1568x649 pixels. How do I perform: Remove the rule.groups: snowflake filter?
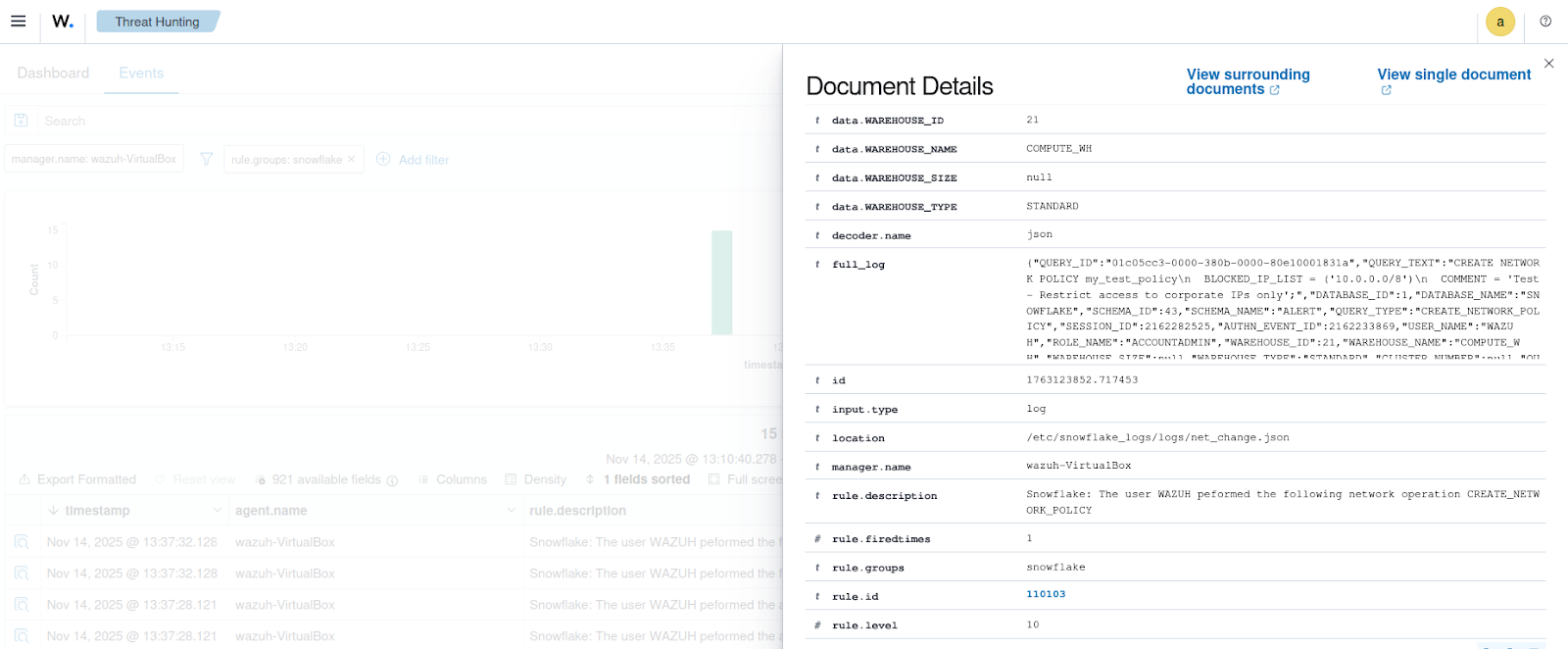coord(353,159)
